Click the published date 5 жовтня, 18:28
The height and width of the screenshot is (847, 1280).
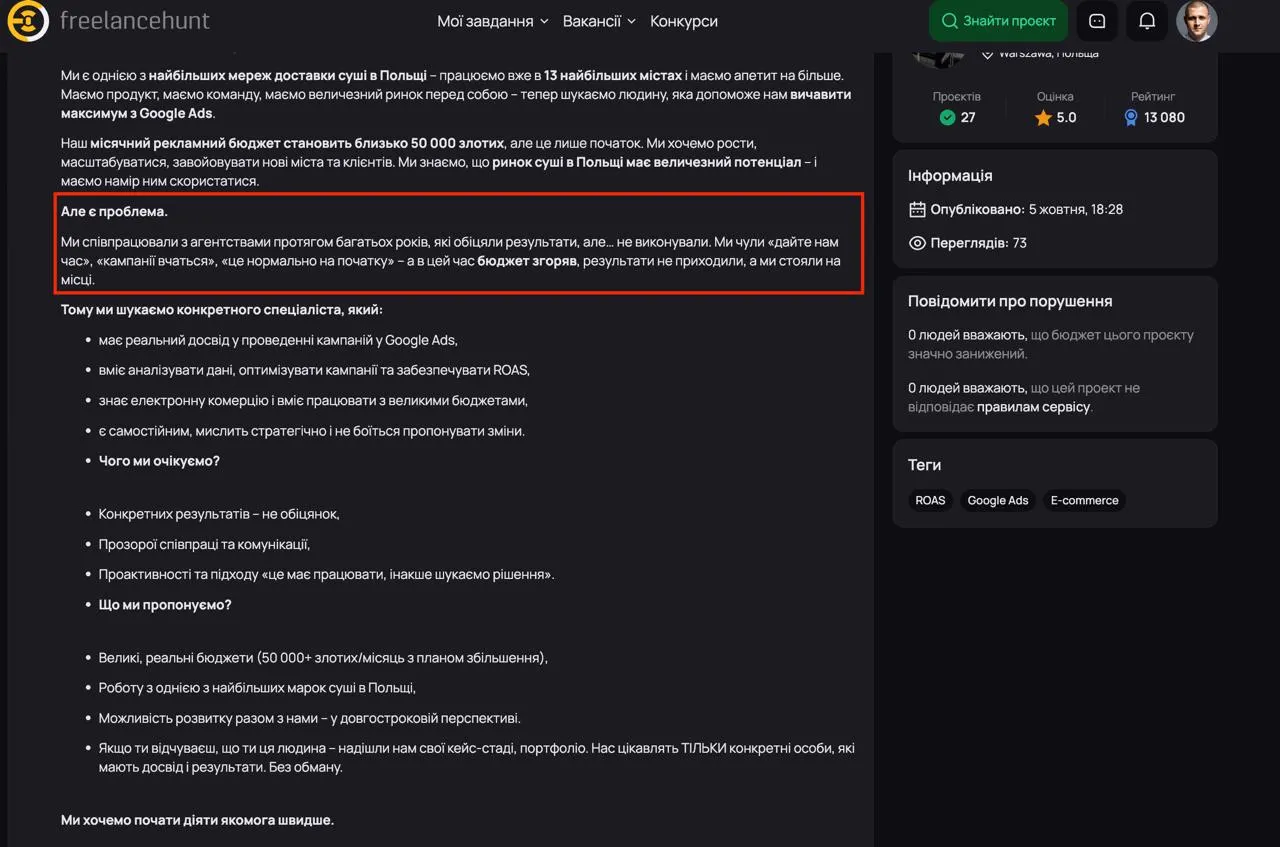(x=1076, y=209)
